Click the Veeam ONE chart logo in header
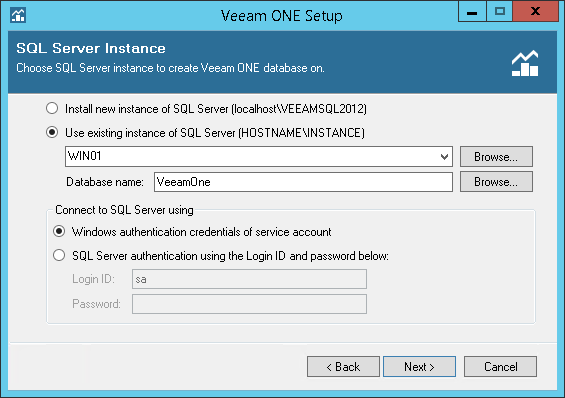Image resolution: width=565 pixels, height=398 pixels. pyautogui.click(x=525, y=63)
